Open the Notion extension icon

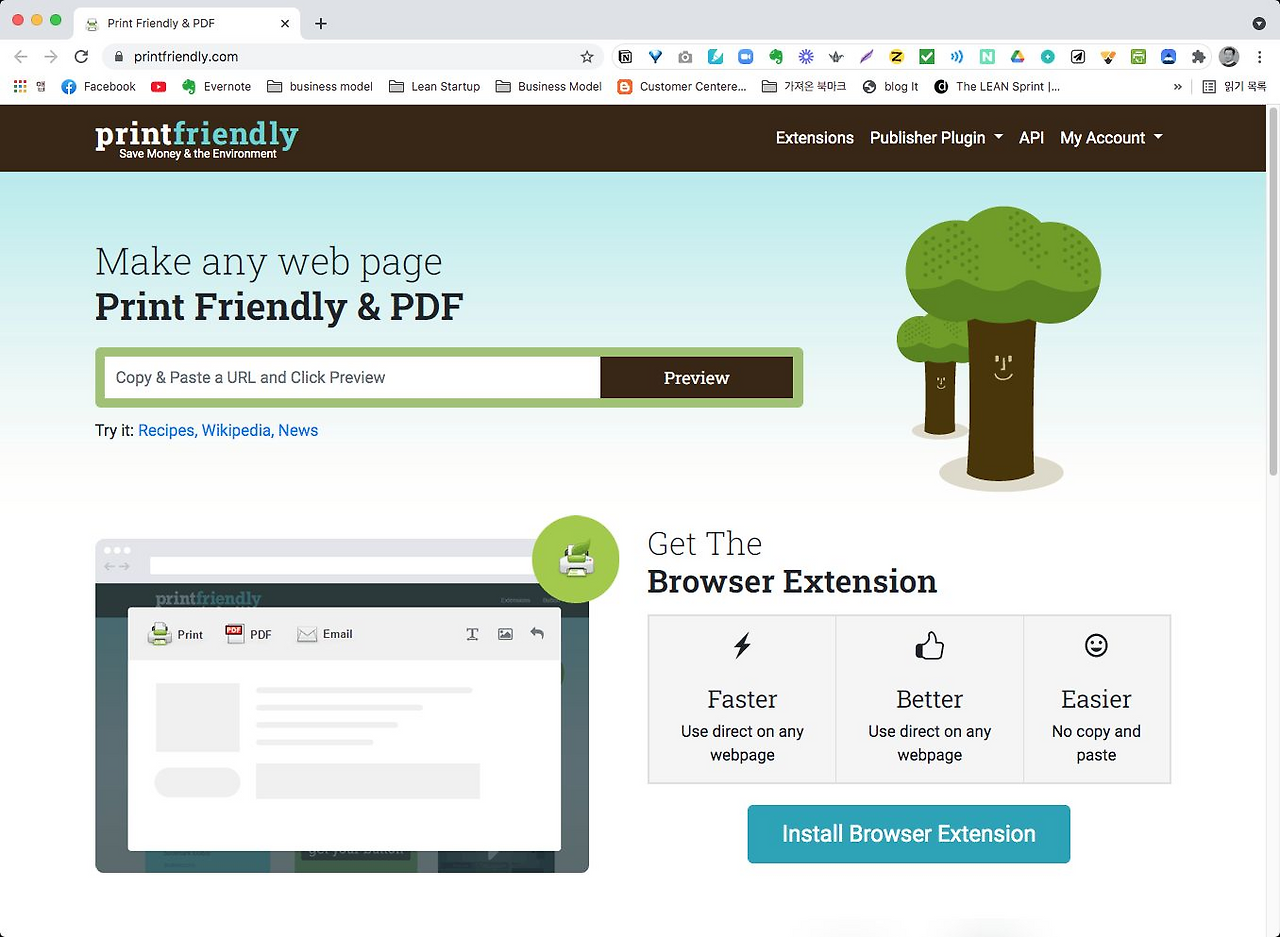pos(625,57)
